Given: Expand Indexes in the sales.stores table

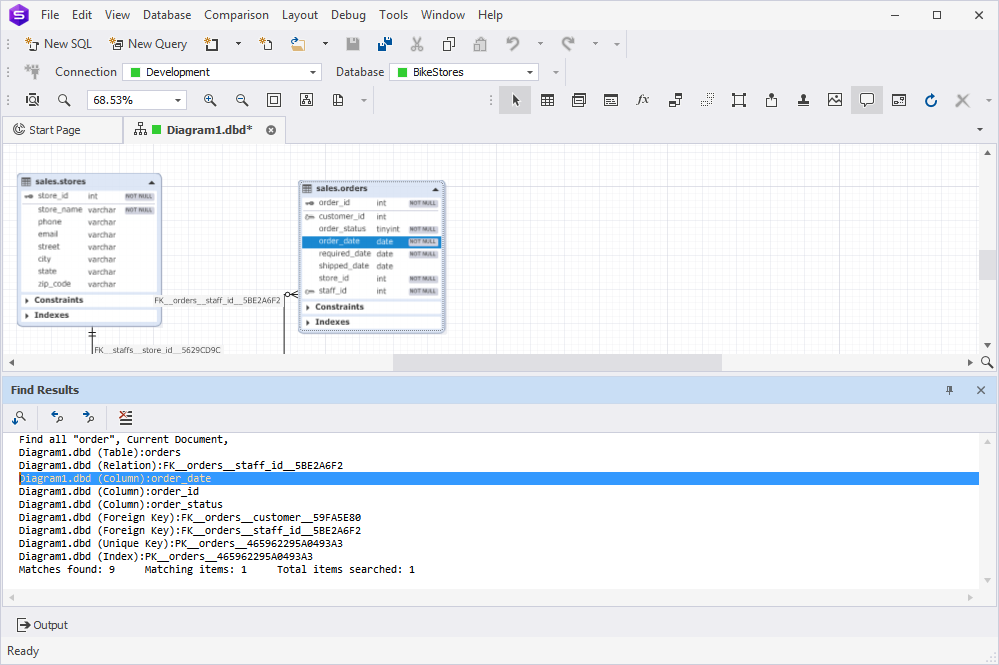Looking at the screenshot, I should 27,316.
